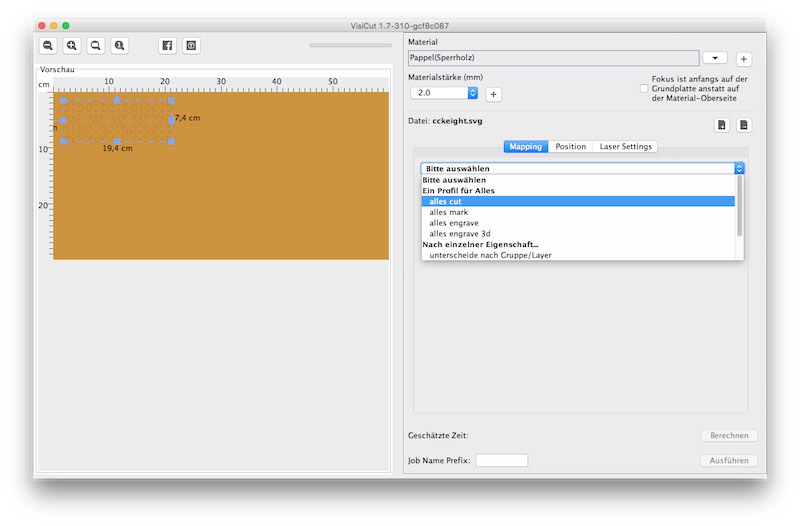
Task: Select 'alles engrave' from the mapping list
Action: 578,223
